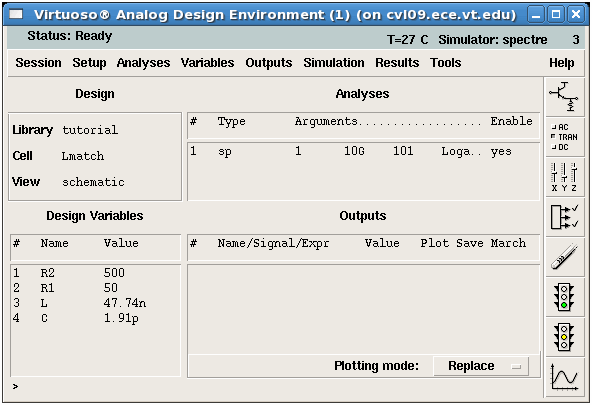This screenshot has height=405, width=592.
Task: Click the Delete eraser icon
Action: (x=564, y=257)
